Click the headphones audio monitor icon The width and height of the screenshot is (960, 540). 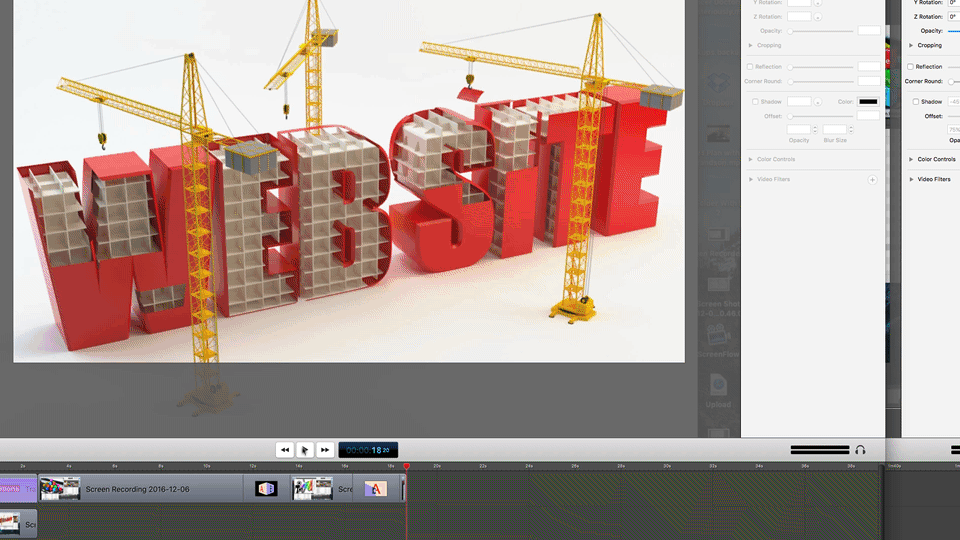pos(860,450)
